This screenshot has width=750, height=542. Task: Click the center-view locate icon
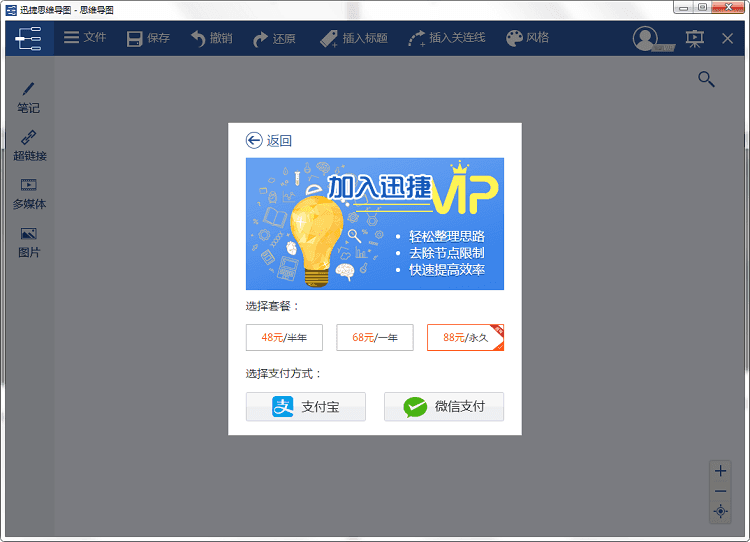[x=720, y=511]
